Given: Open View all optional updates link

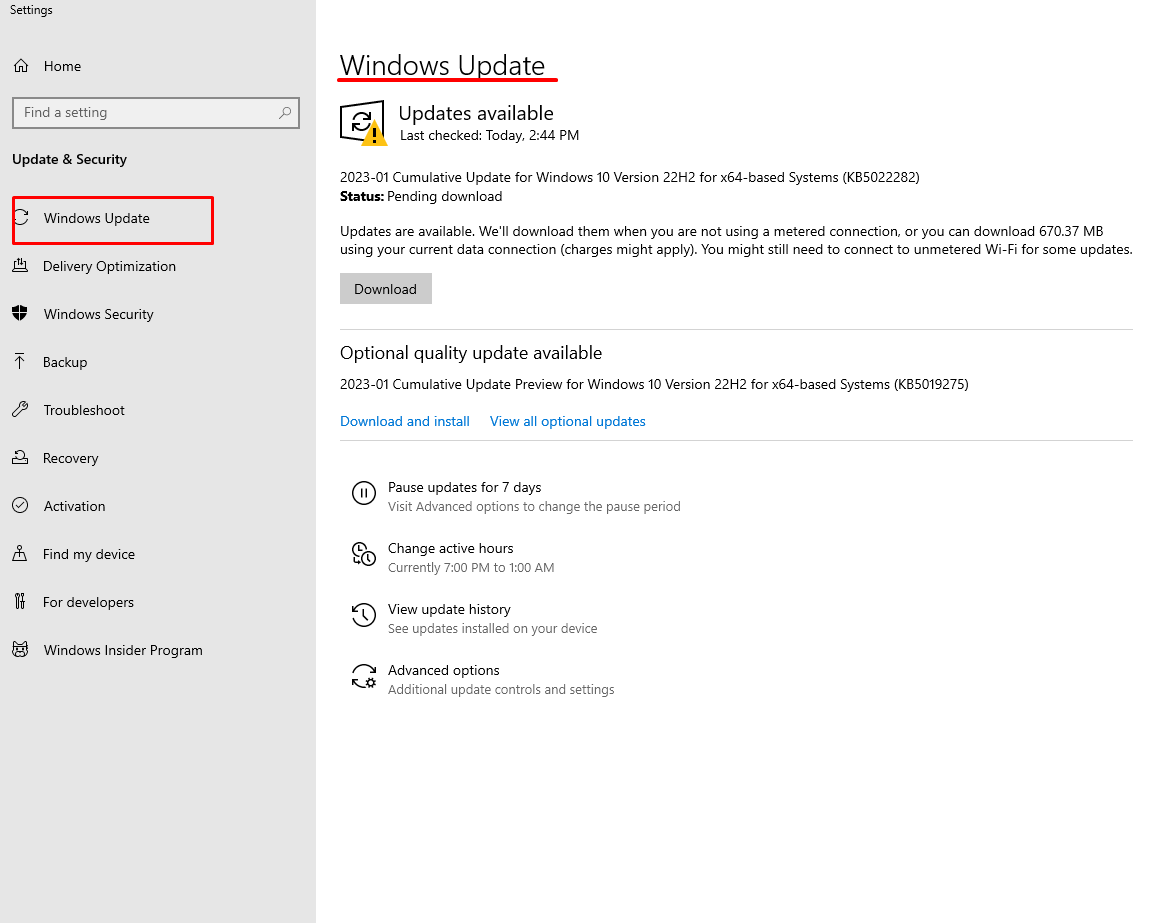Looking at the screenshot, I should [567, 421].
